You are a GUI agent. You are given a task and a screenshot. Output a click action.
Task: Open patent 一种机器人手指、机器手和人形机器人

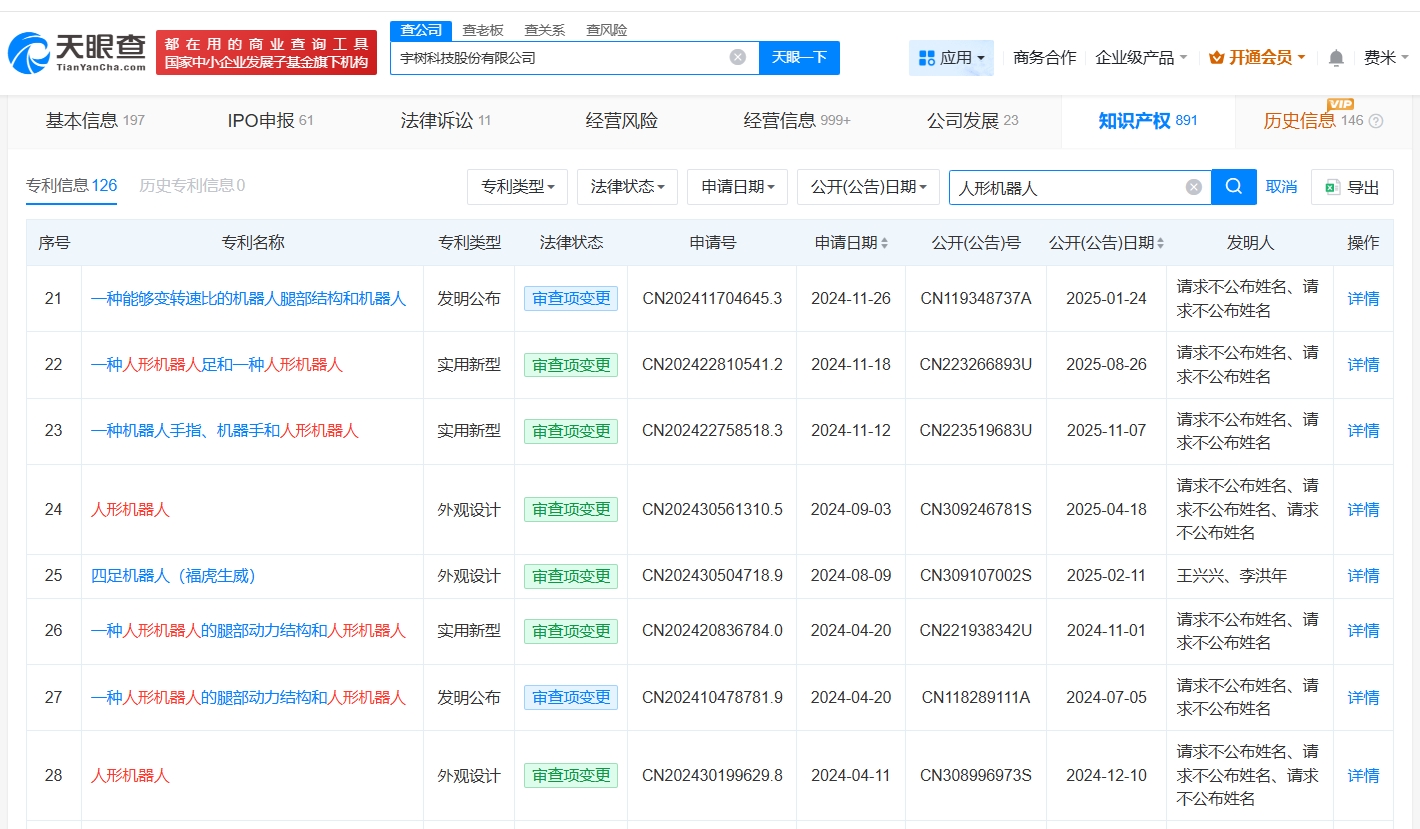[225, 431]
